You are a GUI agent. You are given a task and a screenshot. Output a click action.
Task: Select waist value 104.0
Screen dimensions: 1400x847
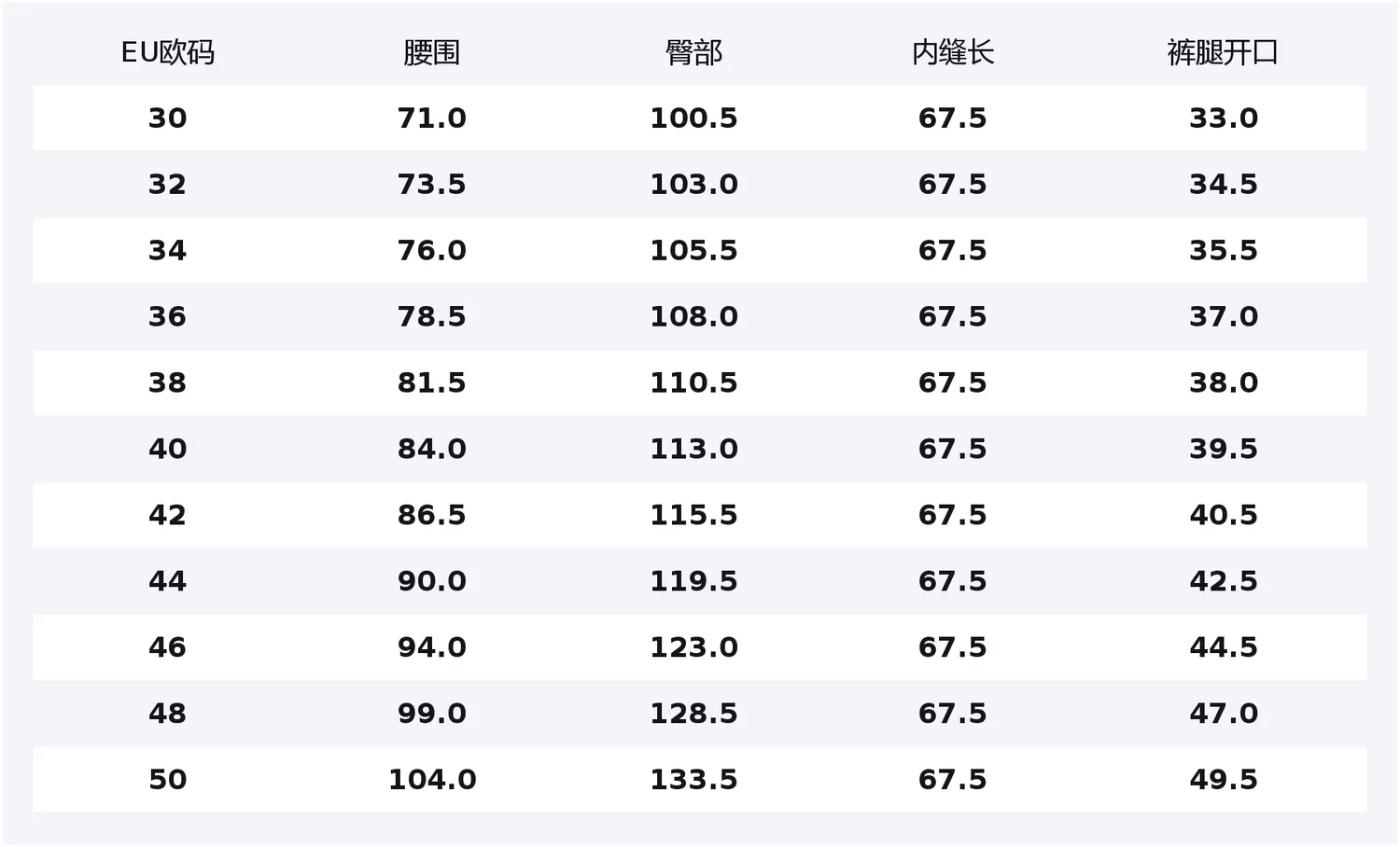click(x=432, y=781)
